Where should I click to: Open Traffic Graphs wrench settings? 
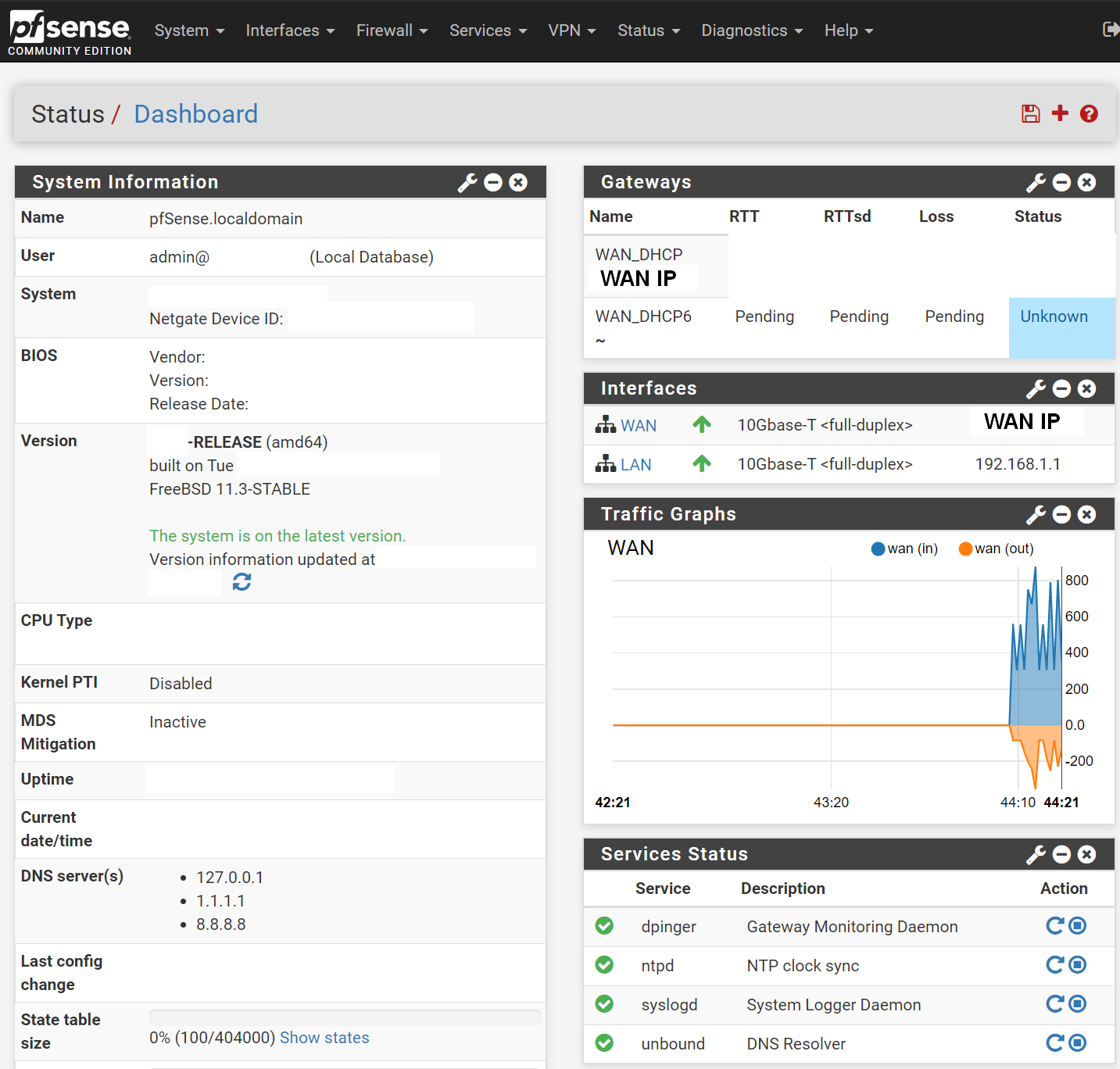pyautogui.click(x=1036, y=515)
